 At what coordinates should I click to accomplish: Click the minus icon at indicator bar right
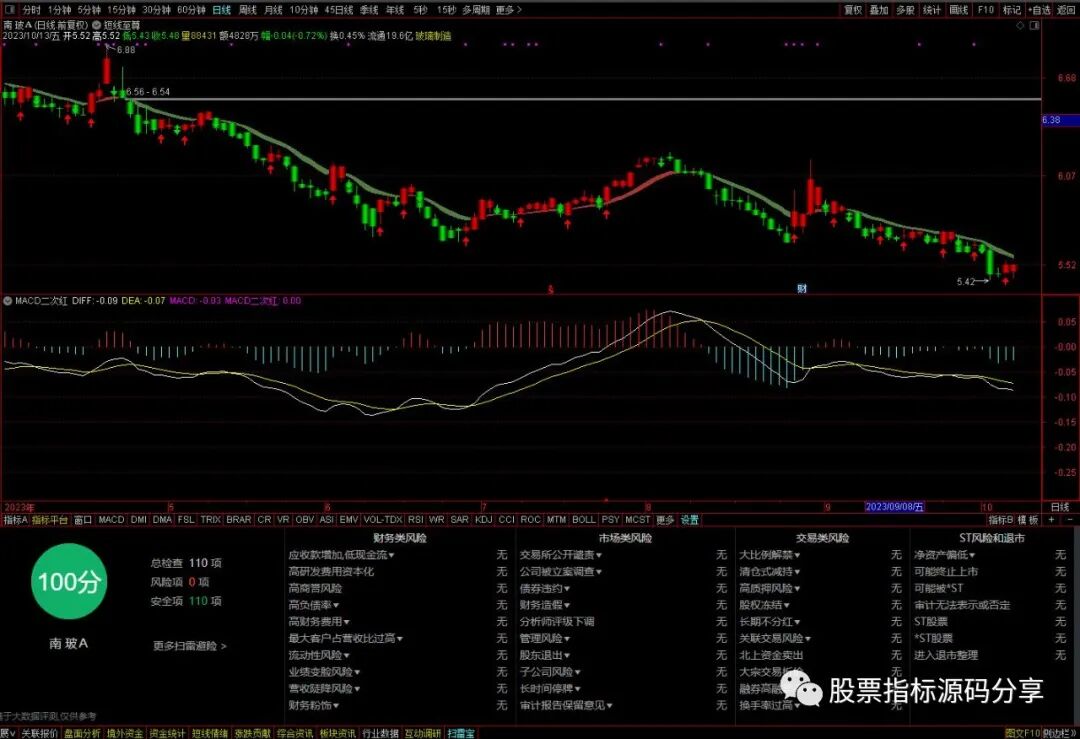click(x=1070, y=519)
